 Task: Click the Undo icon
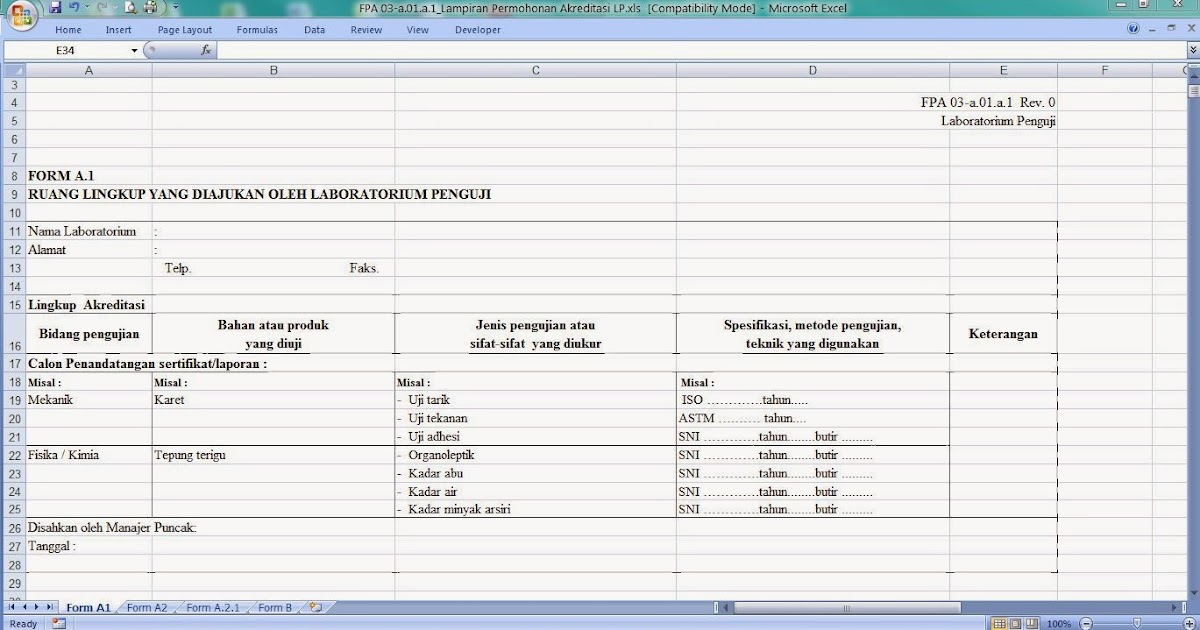73,7
